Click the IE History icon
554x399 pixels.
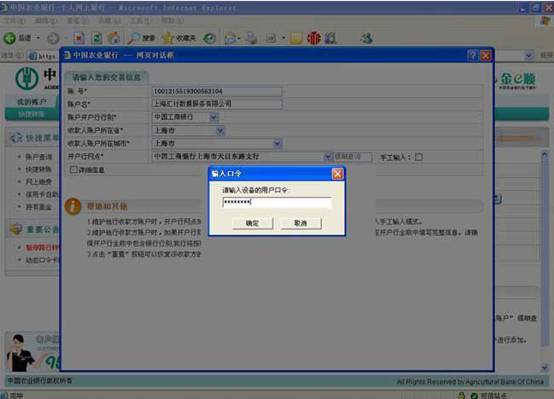210,38
